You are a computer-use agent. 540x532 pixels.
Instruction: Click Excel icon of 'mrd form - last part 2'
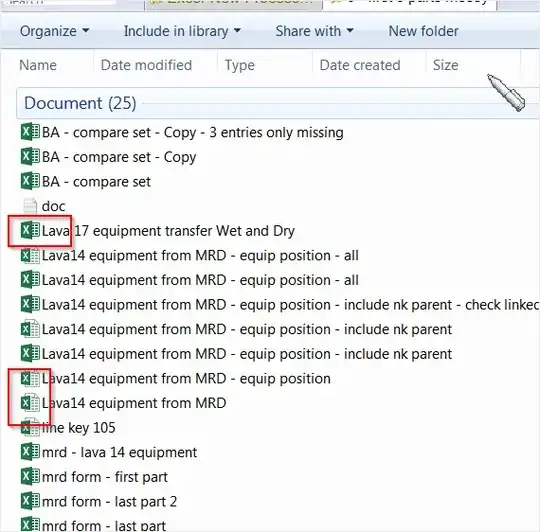point(30,501)
